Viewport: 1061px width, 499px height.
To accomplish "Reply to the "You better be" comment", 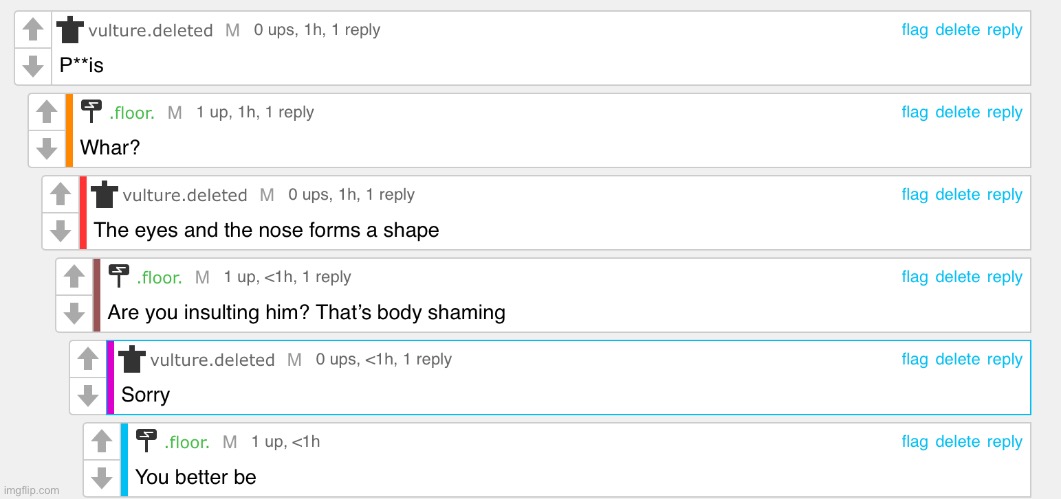I will pyautogui.click(x=1004, y=442).
